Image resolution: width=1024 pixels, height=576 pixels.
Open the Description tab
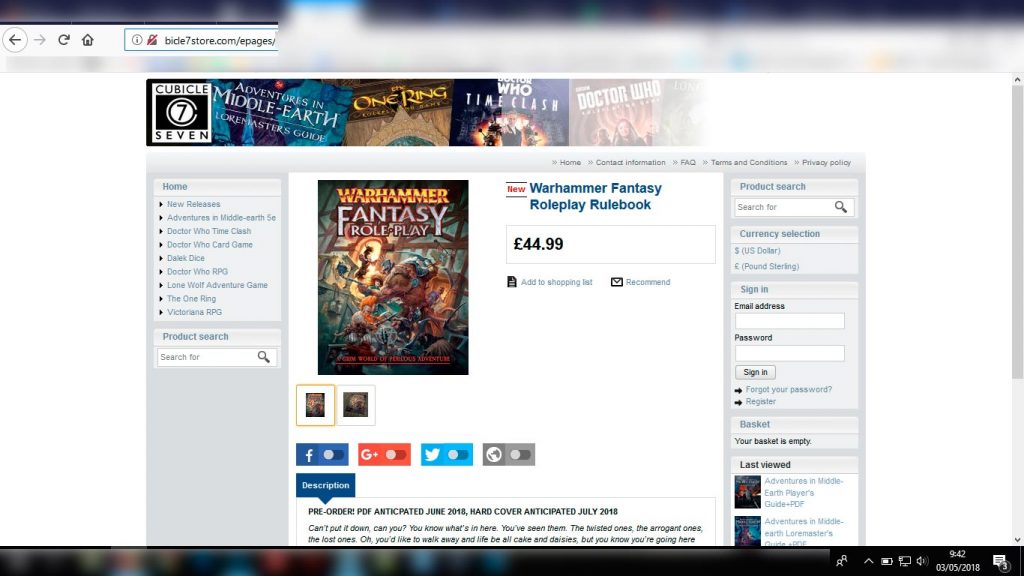click(x=325, y=485)
